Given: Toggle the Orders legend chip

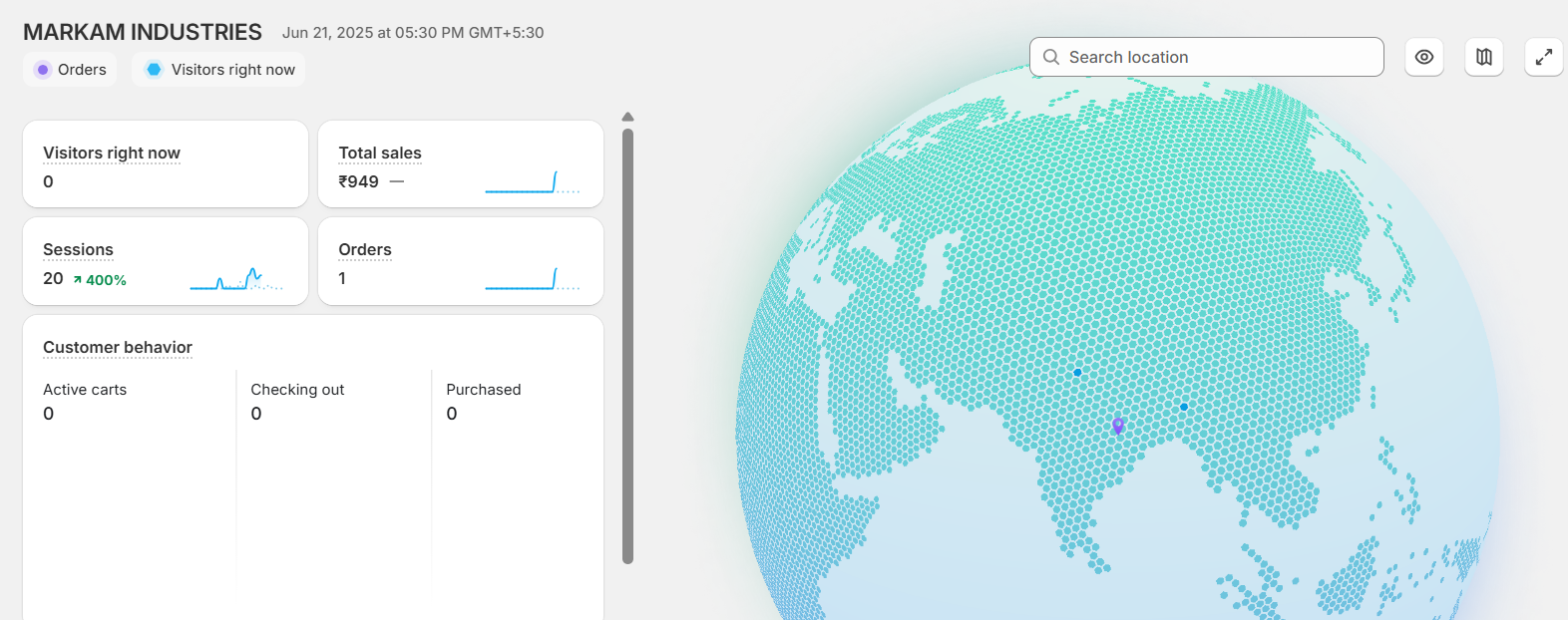Looking at the screenshot, I should tap(70, 70).
